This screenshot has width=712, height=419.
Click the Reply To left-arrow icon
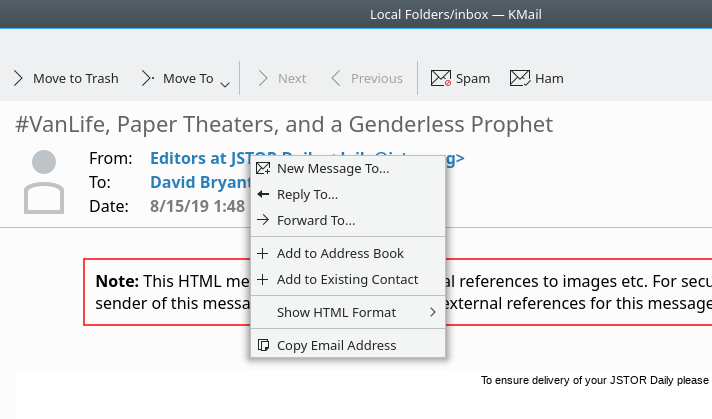pos(263,194)
